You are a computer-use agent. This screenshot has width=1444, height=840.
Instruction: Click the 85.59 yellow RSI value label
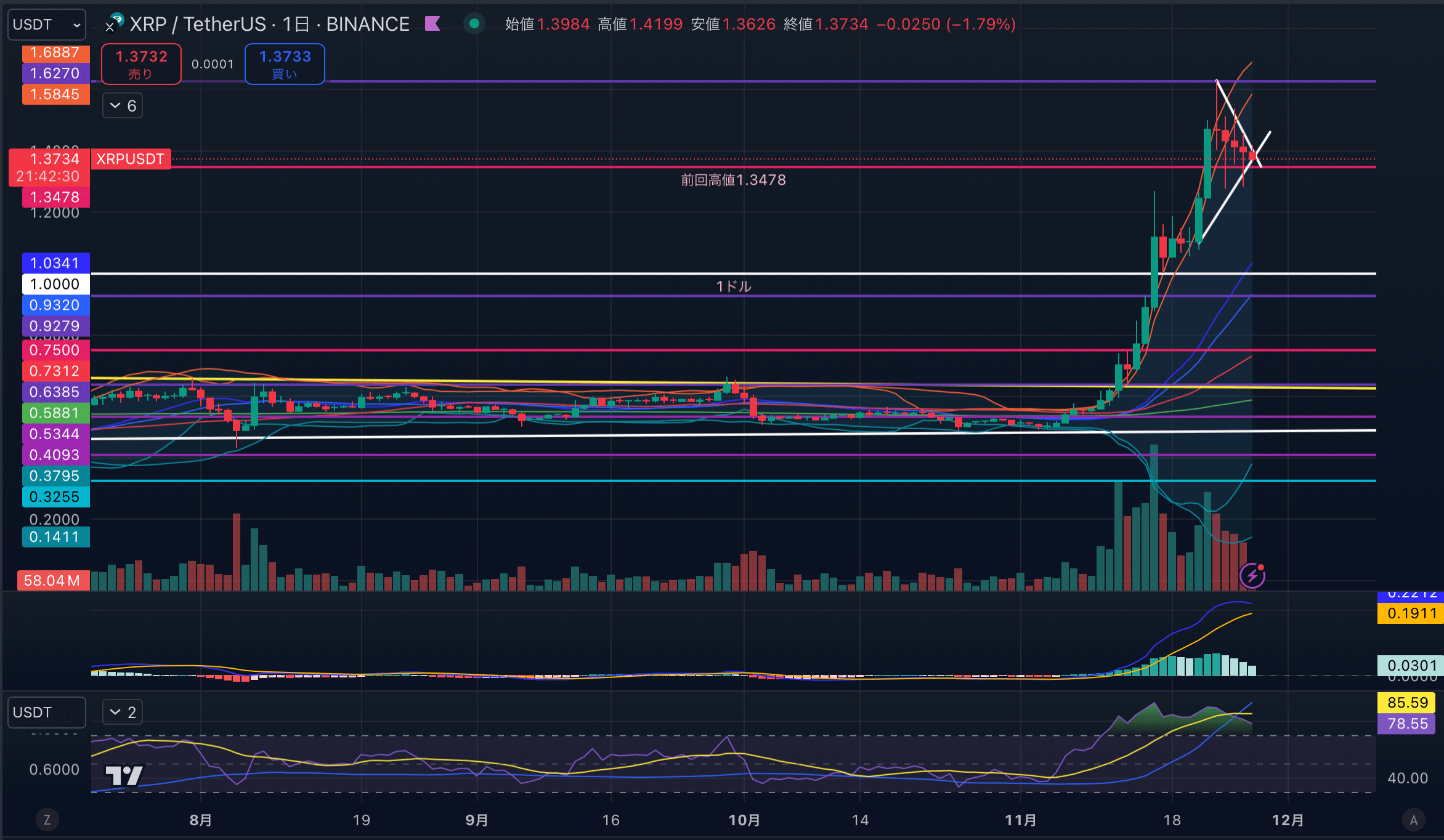pos(1407,703)
